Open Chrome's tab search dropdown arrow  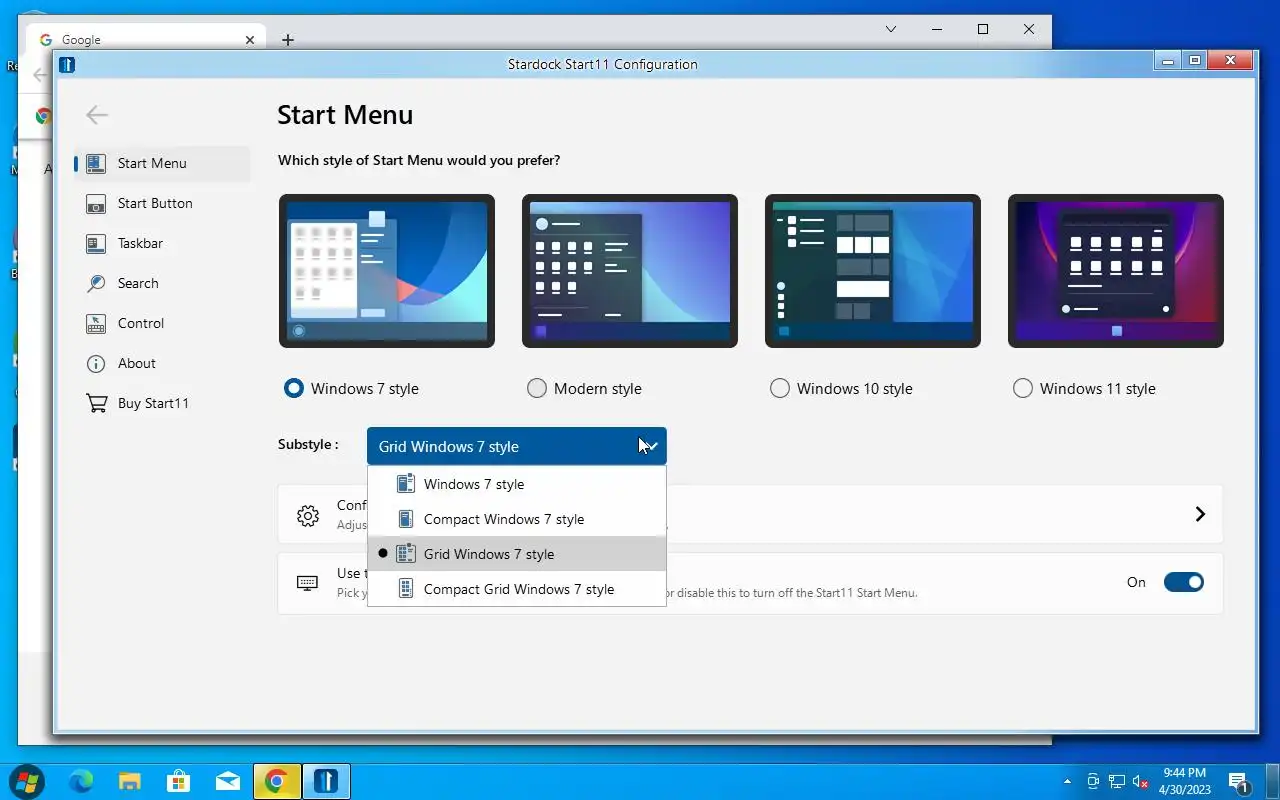[891, 30]
